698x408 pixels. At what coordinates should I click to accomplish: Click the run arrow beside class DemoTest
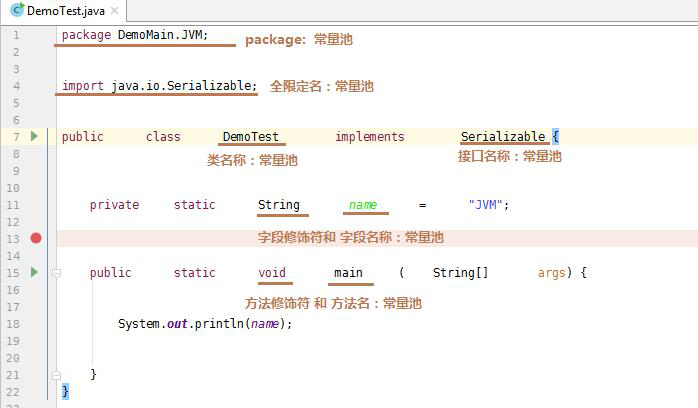[x=33, y=136]
